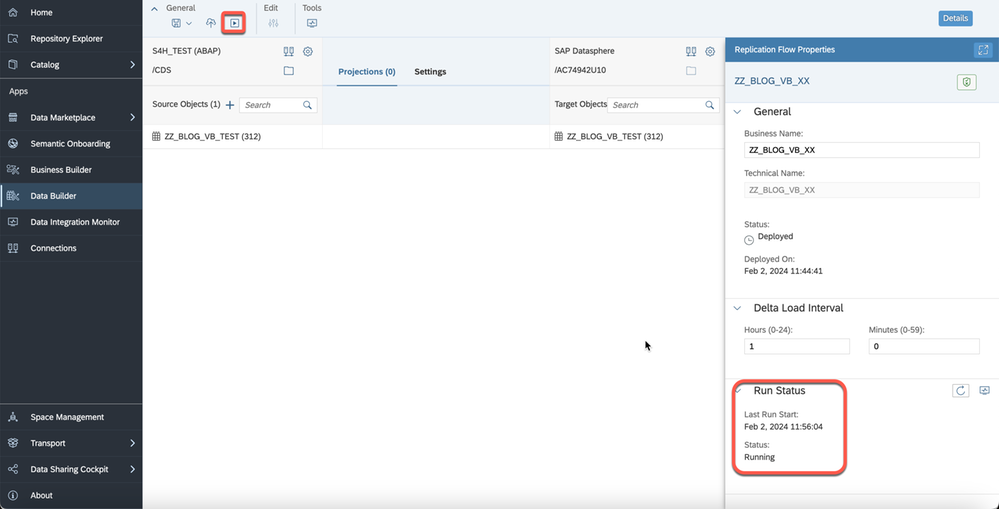
Task: Click the green shield validation status icon
Action: [x=967, y=82]
